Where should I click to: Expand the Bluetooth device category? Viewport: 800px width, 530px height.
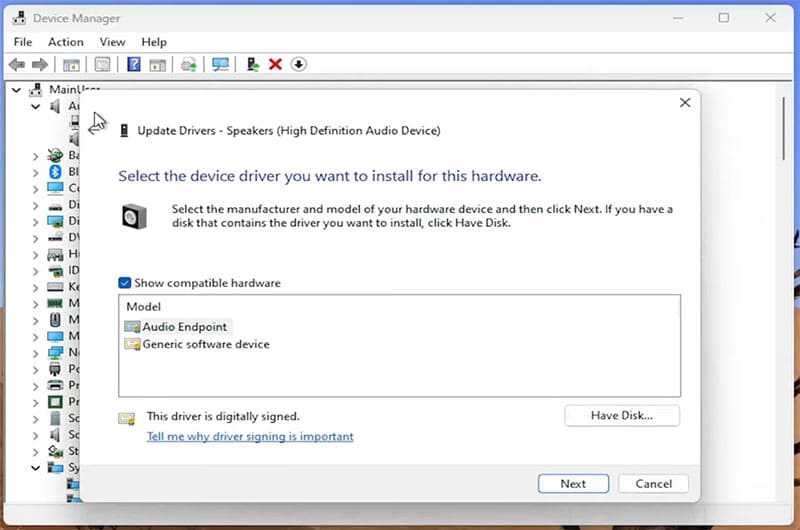pos(36,171)
